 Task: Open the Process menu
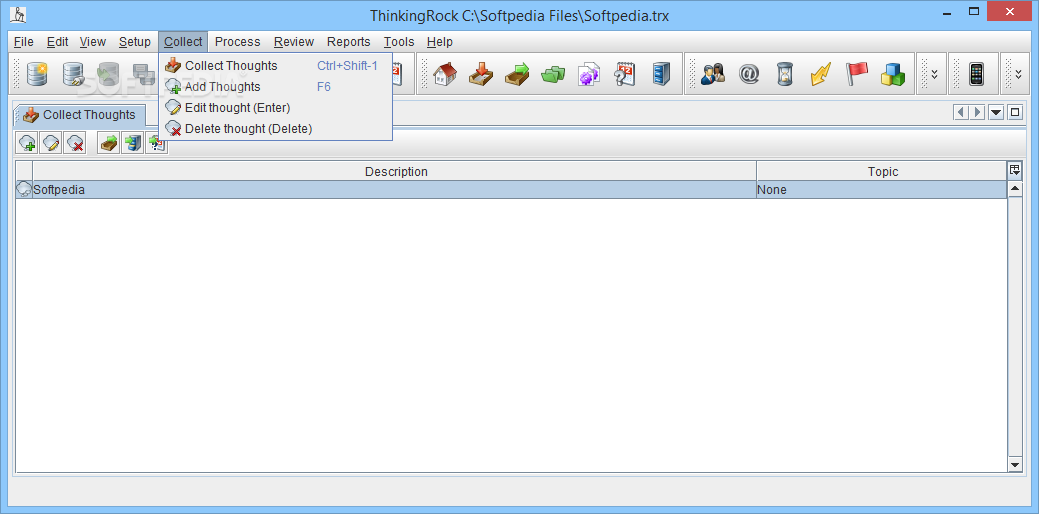click(237, 42)
